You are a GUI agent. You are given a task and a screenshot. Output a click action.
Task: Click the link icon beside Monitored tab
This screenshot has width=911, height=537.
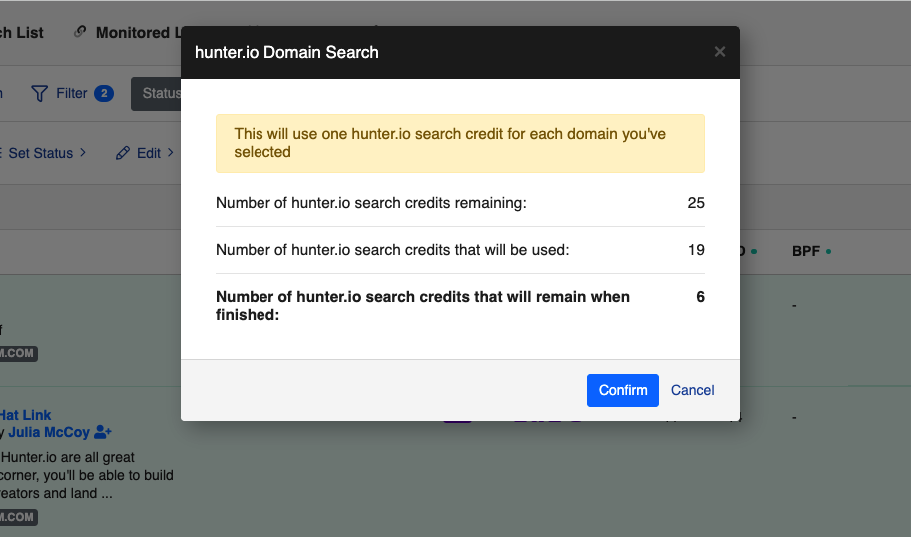(80, 33)
